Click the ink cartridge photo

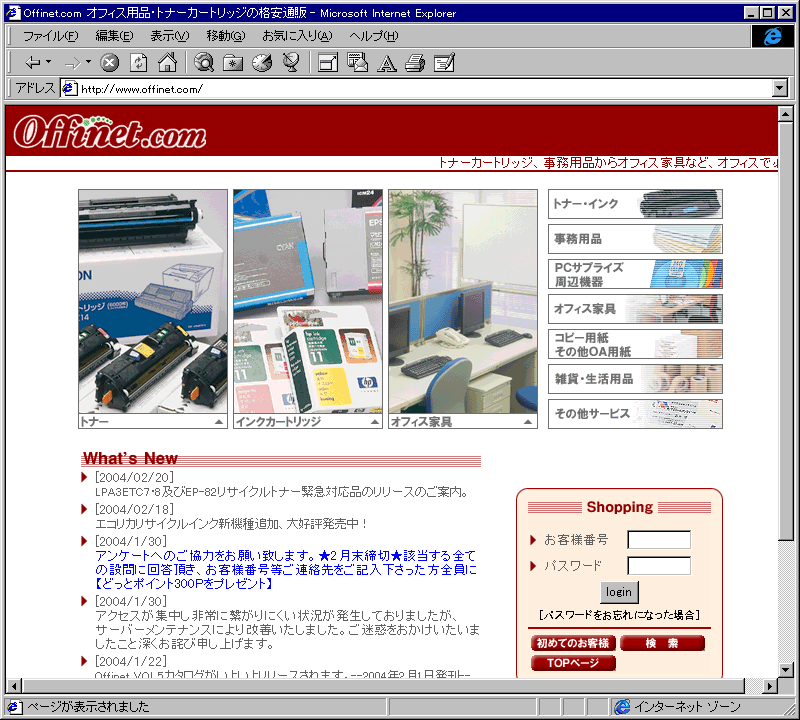click(308, 302)
